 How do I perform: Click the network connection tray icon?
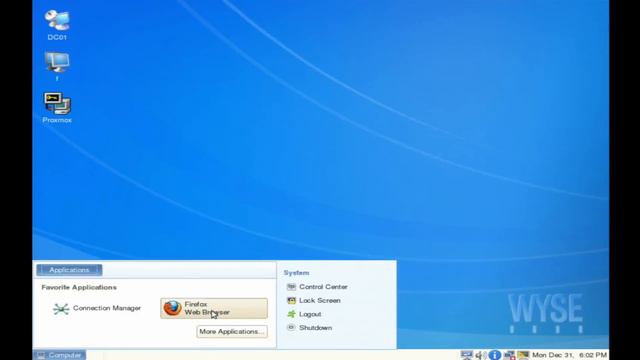509,355
